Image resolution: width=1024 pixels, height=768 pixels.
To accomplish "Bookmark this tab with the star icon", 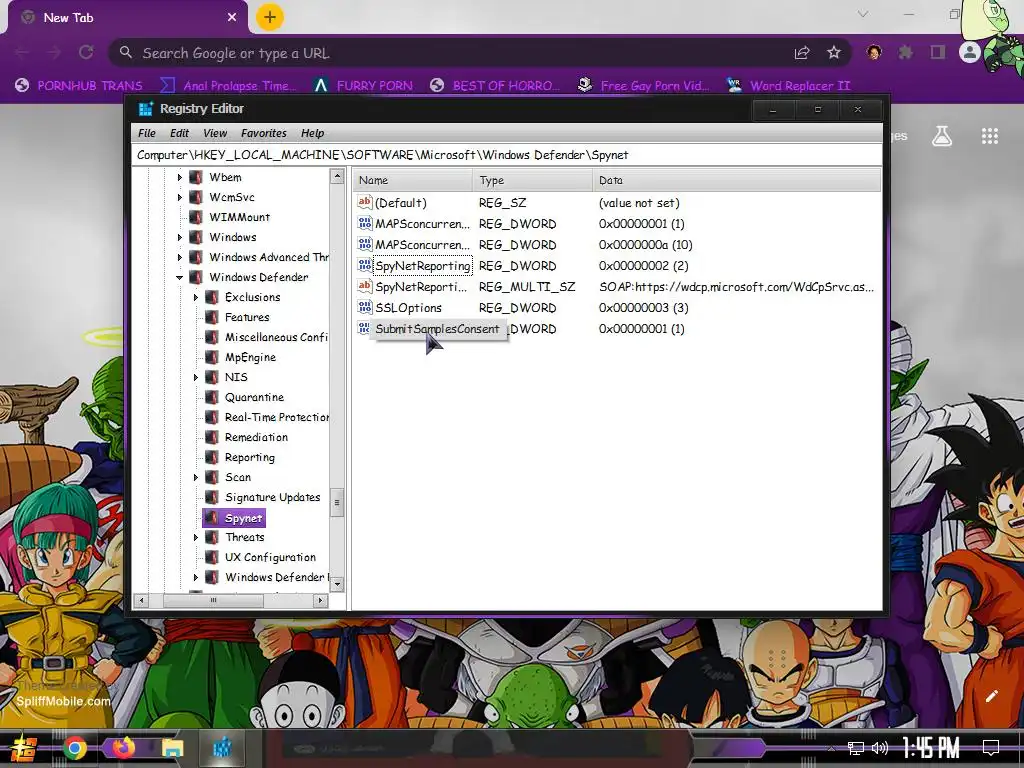I will click(x=834, y=53).
